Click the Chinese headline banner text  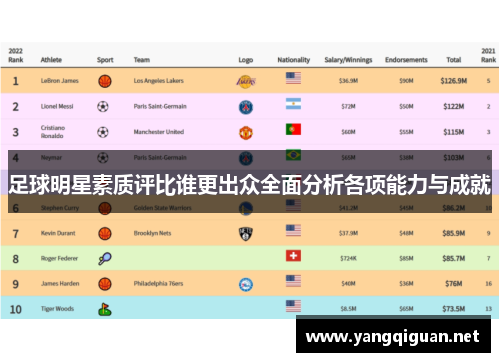point(250,184)
